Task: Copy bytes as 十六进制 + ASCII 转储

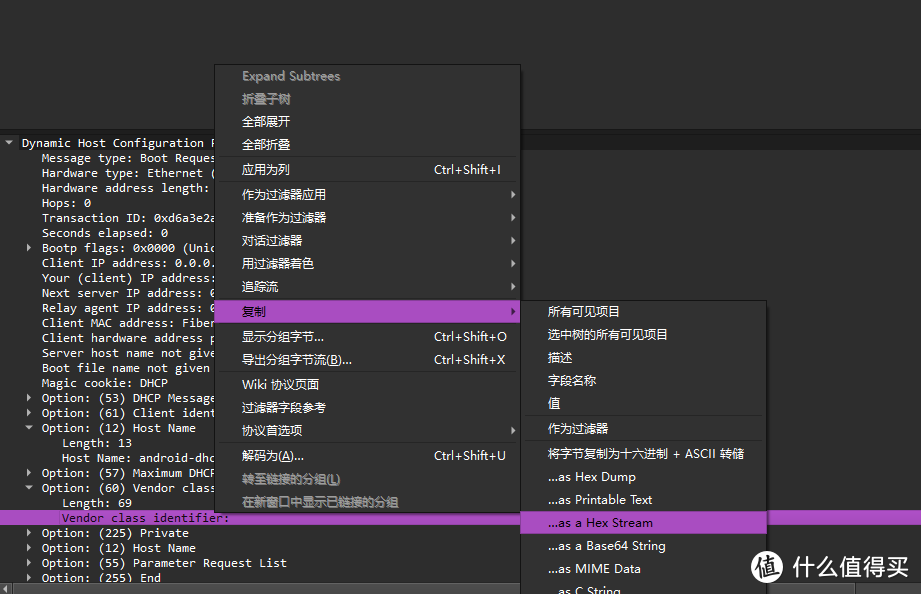Action: click(644, 454)
